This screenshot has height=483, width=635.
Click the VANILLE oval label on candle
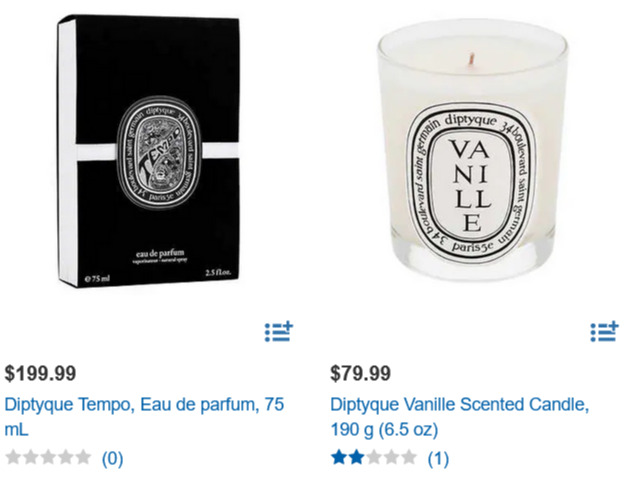click(x=471, y=185)
